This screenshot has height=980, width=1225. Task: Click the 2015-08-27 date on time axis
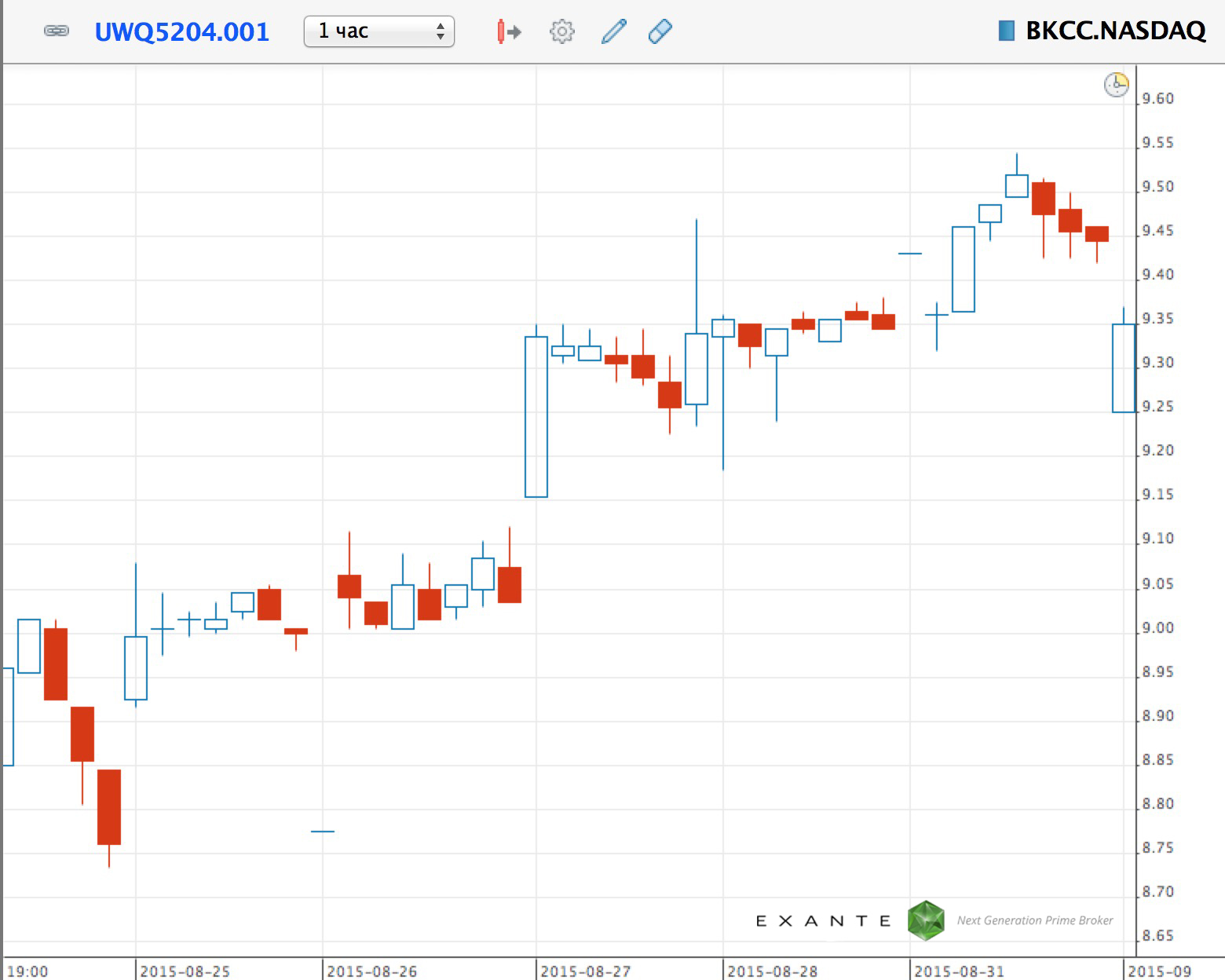pyautogui.click(x=585, y=971)
